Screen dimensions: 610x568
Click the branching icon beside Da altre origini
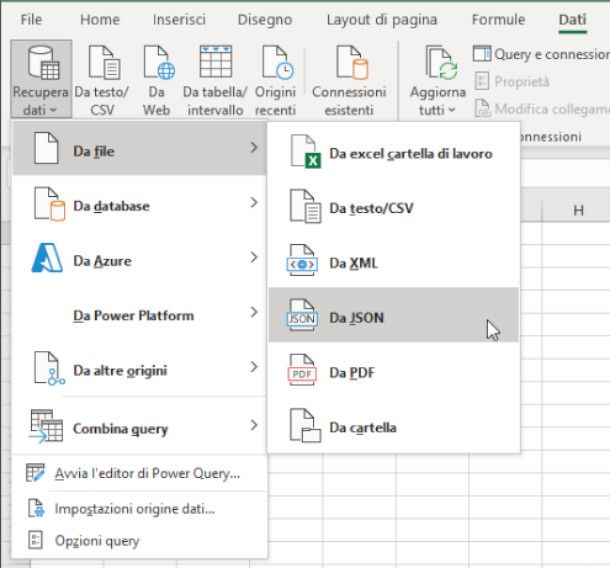[49, 368]
